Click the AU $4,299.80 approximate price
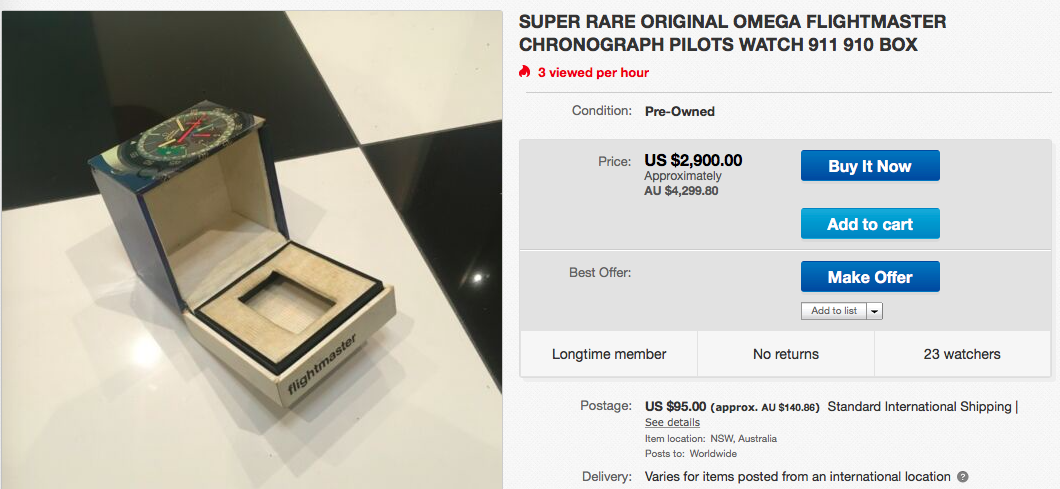Viewport: 1060px width, 489px height. coord(681,190)
